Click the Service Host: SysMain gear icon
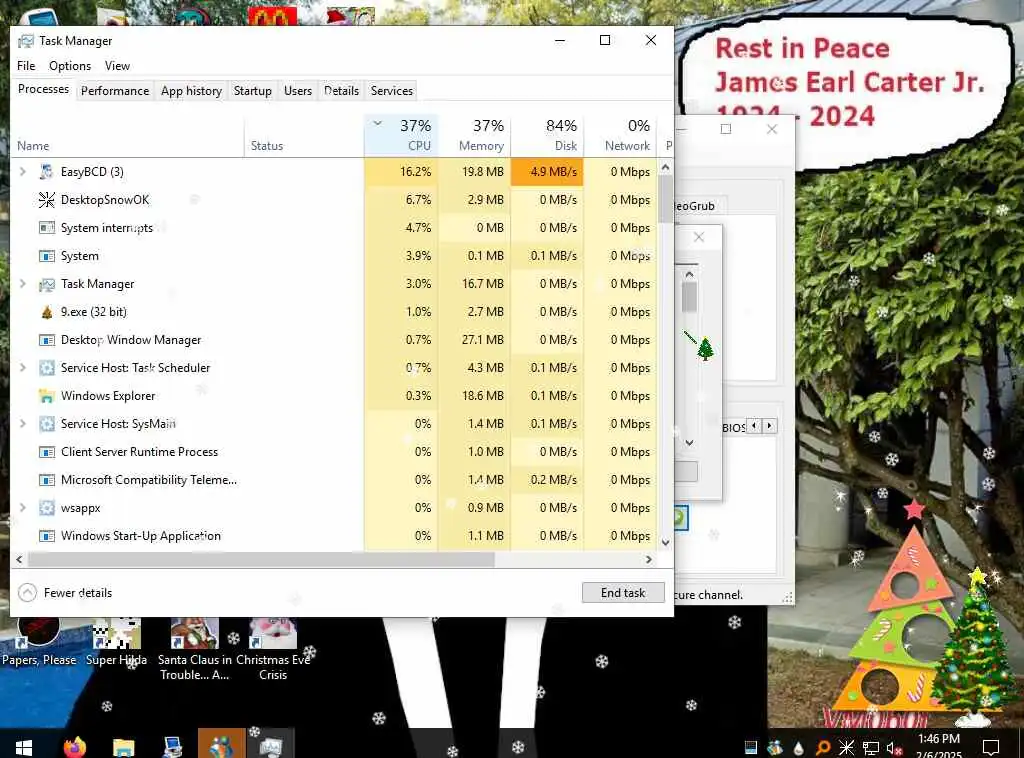 point(46,424)
